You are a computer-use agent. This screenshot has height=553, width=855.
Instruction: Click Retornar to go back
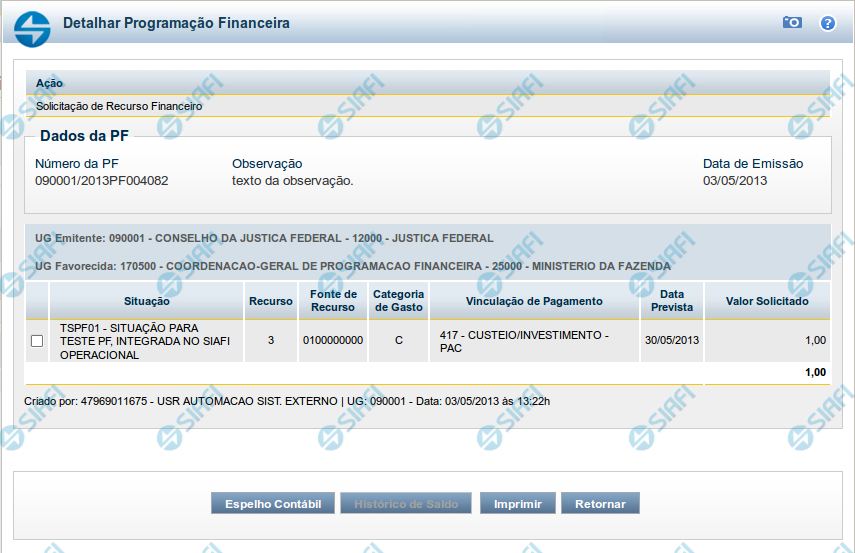pyautogui.click(x=600, y=504)
